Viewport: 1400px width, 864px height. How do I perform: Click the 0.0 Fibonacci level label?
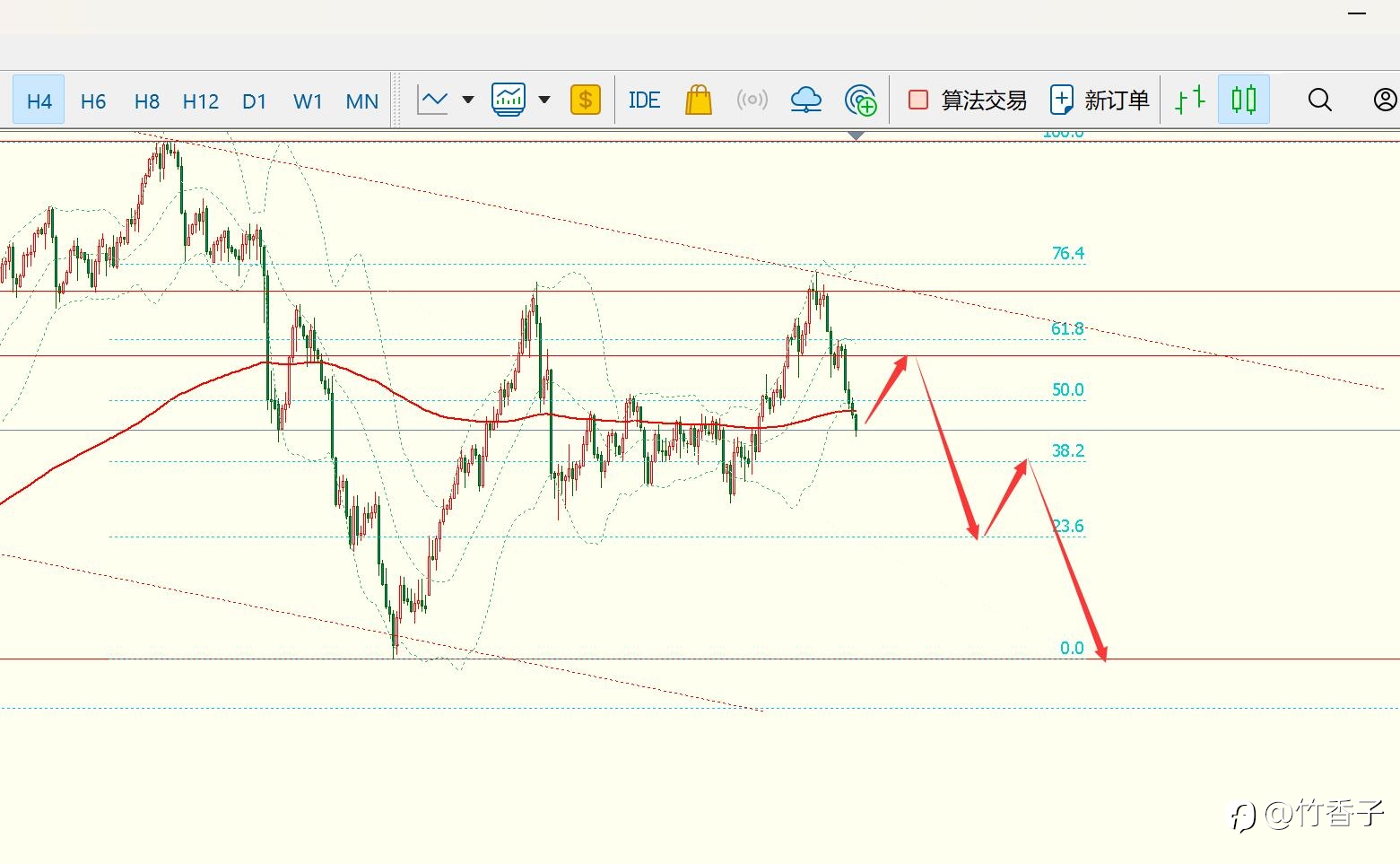point(1072,648)
